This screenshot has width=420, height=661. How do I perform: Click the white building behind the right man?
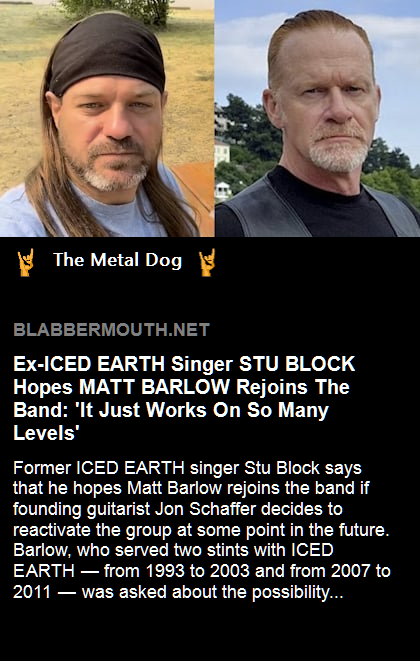(222, 153)
